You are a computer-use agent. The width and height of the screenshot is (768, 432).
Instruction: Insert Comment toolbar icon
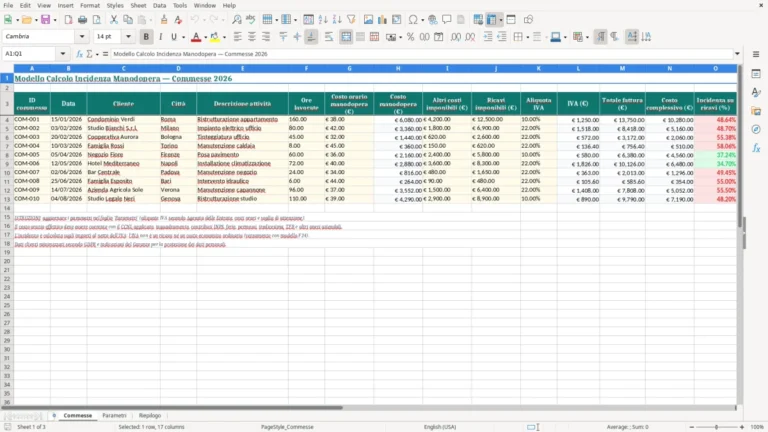pyautogui.click(x=447, y=20)
